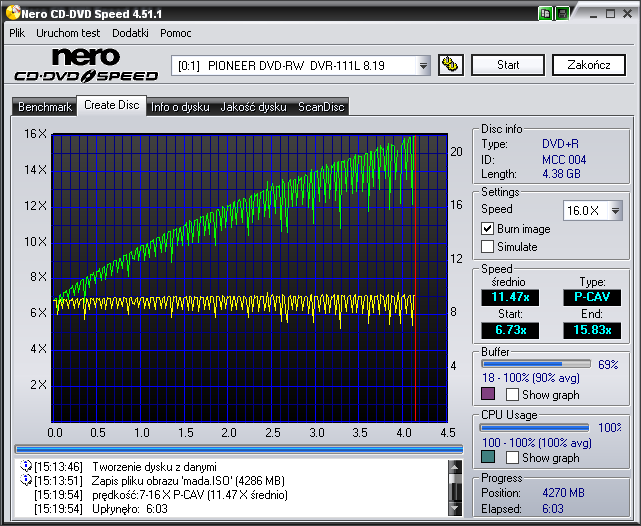This screenshot has height=526, width=641.
Task: Click the disc ID value MCC 004
Action: [x=564, y=159]
